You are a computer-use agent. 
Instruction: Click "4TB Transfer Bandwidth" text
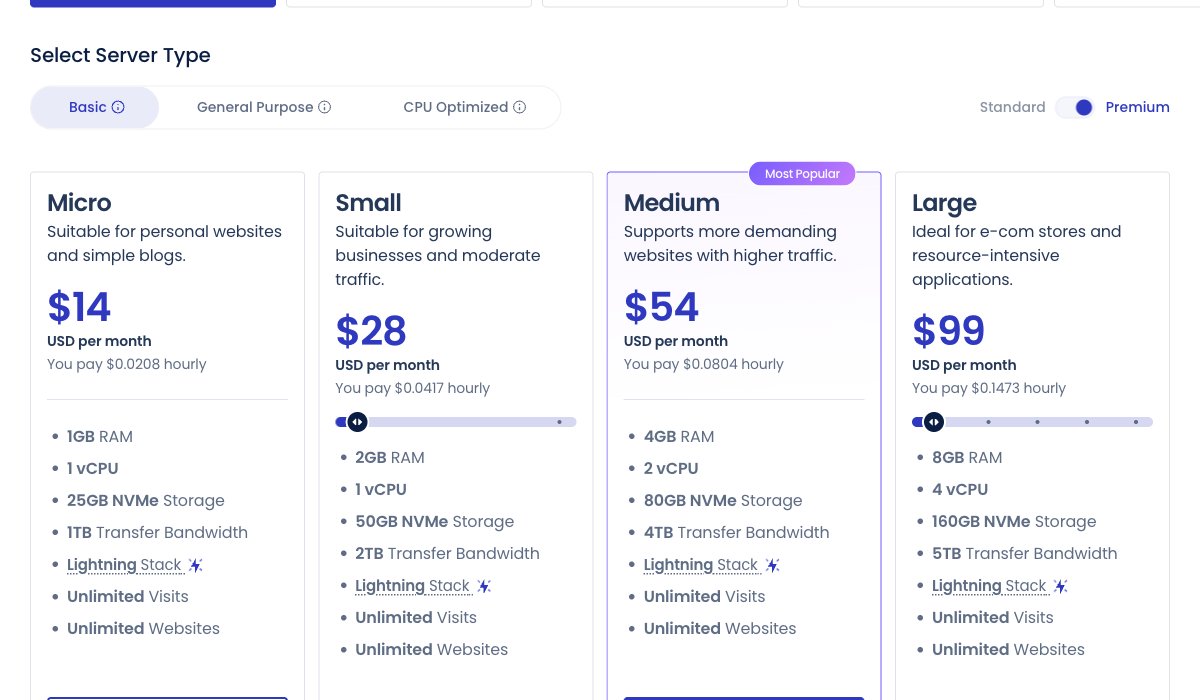[x=737, y=533]
